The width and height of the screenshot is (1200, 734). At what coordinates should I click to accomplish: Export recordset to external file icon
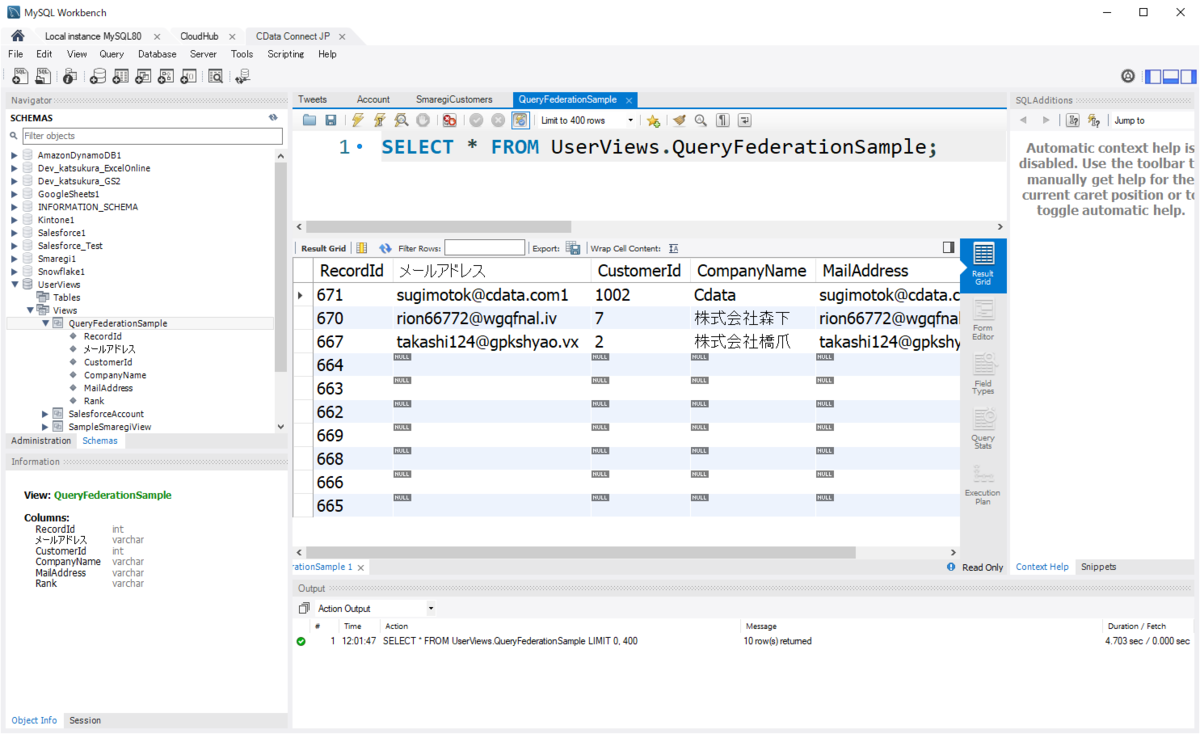(573, 248)
